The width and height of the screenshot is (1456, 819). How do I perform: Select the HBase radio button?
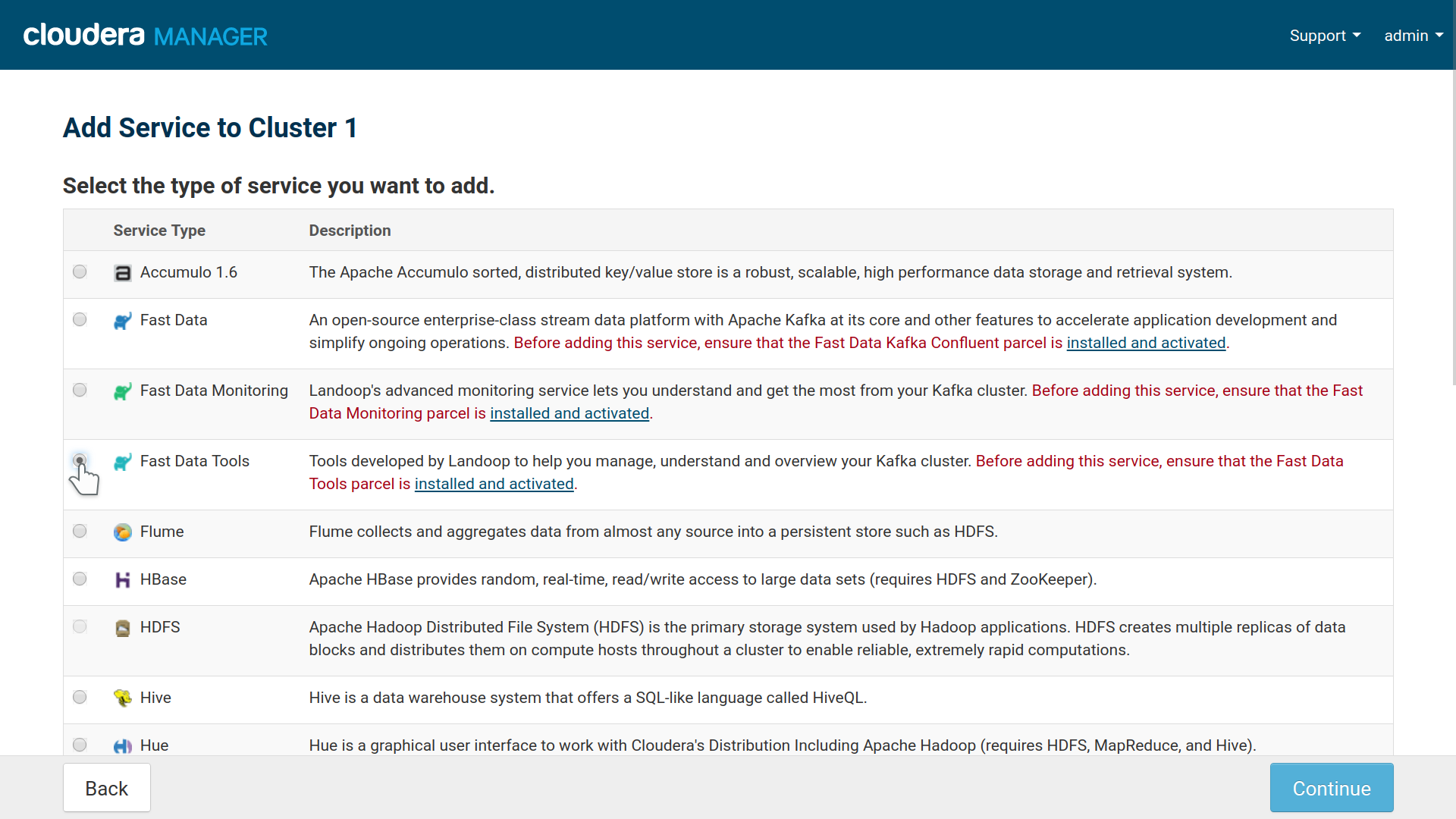(80, 579)
